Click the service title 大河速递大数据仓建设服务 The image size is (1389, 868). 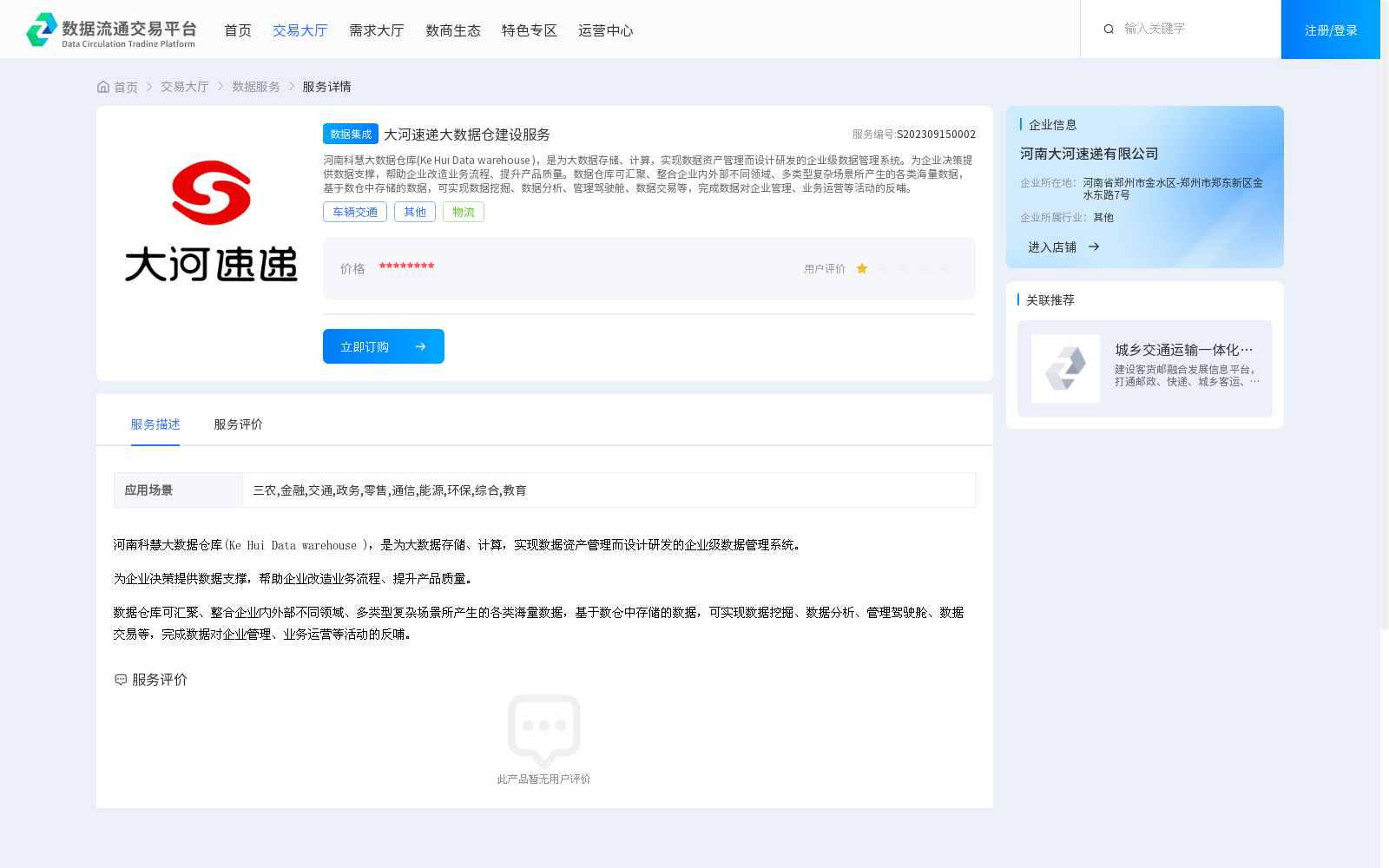pyautogui.click(x=467, y=135)
